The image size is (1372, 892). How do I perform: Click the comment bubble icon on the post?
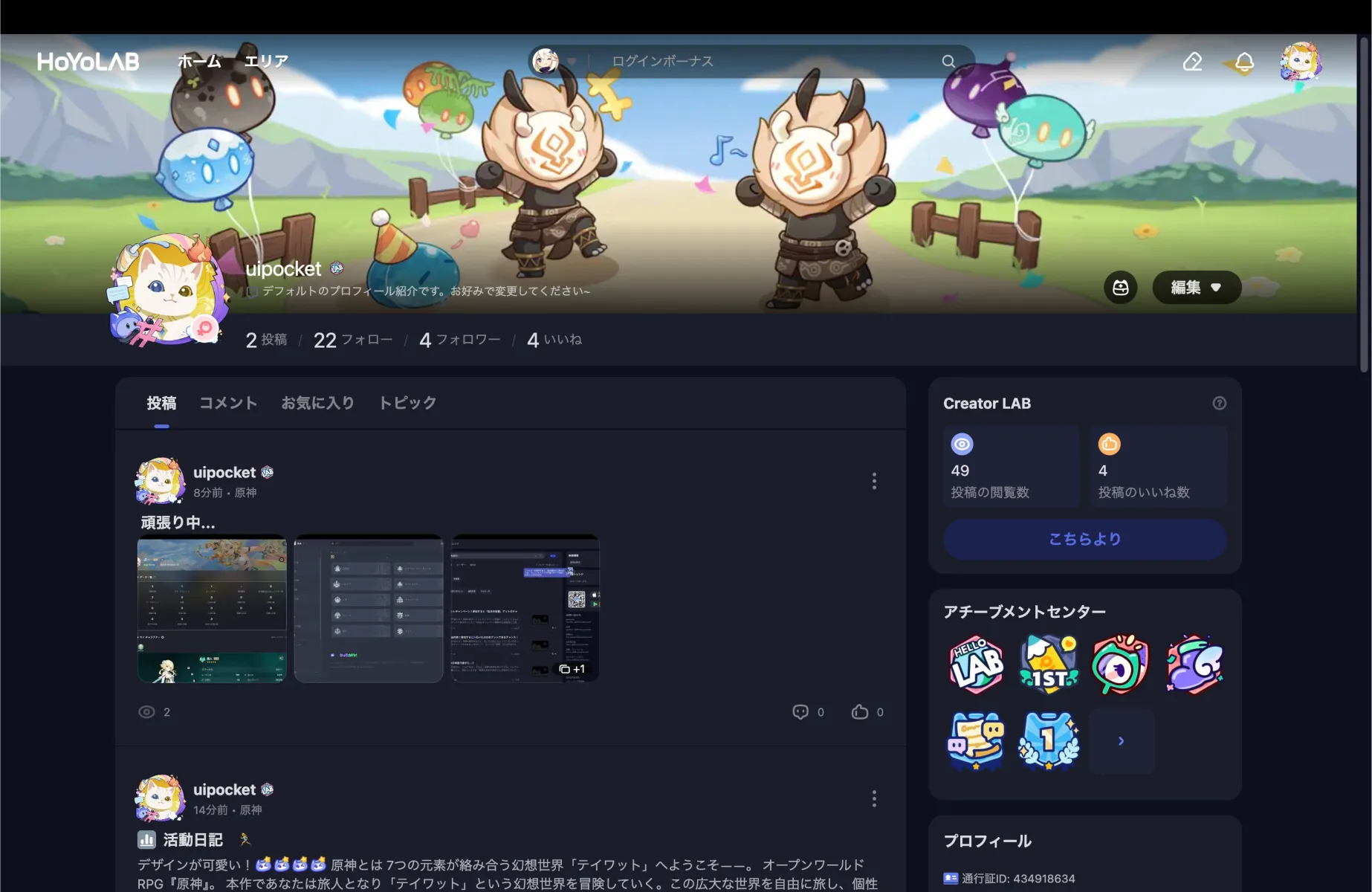(800, 711)
